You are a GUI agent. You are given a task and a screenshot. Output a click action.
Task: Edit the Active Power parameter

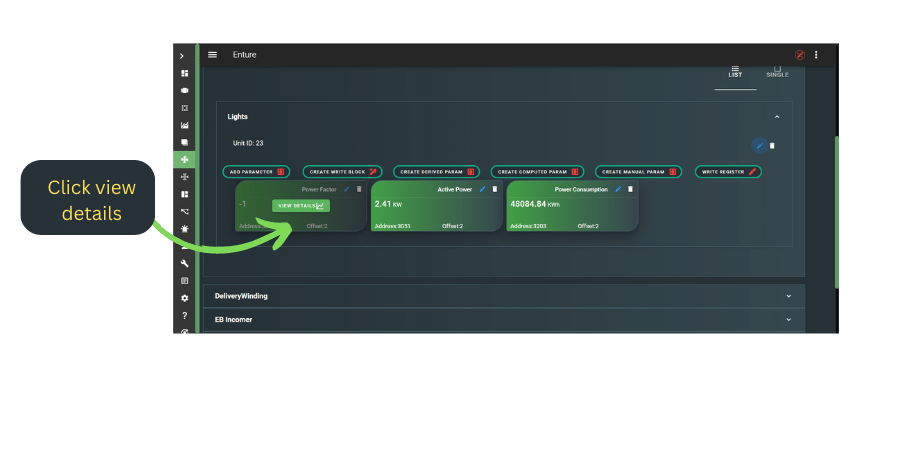[x=482, y=189]
